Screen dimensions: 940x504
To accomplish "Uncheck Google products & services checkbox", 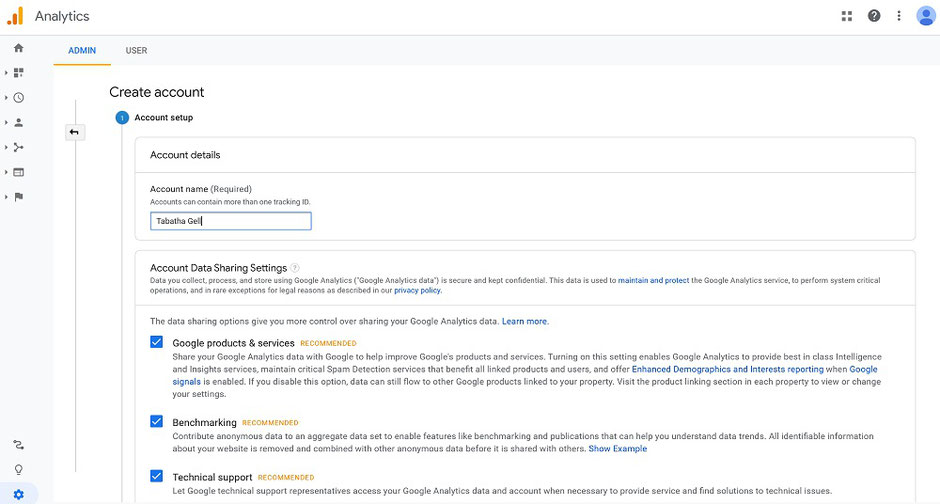I will (x=156, y=342).
